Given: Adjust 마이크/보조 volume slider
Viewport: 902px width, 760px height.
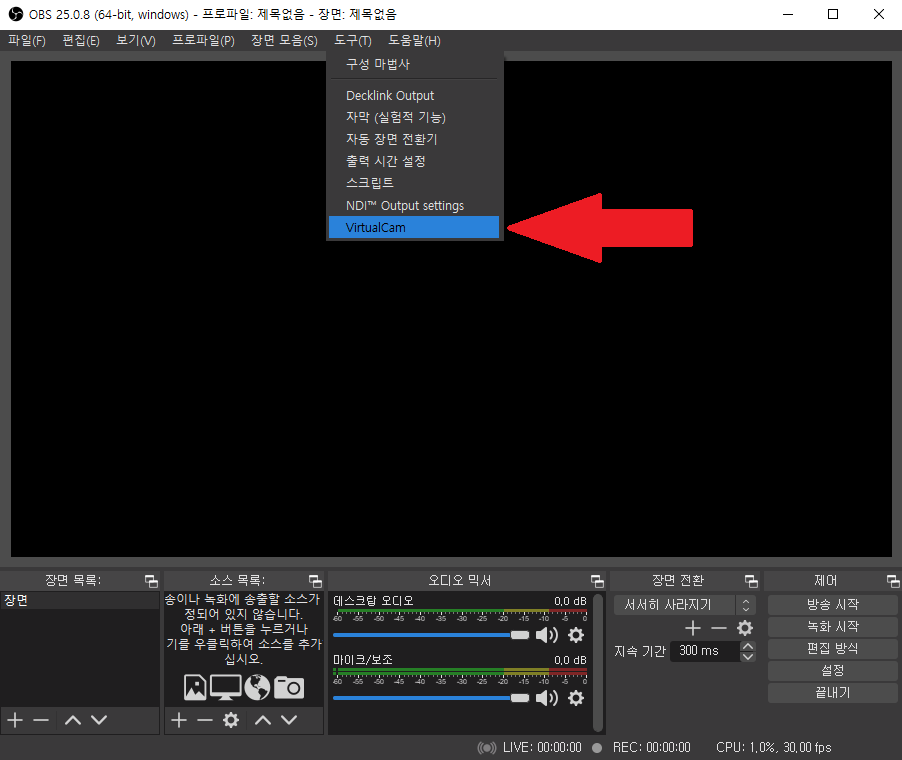Looking at the screenshot, I should coord(431,698).
